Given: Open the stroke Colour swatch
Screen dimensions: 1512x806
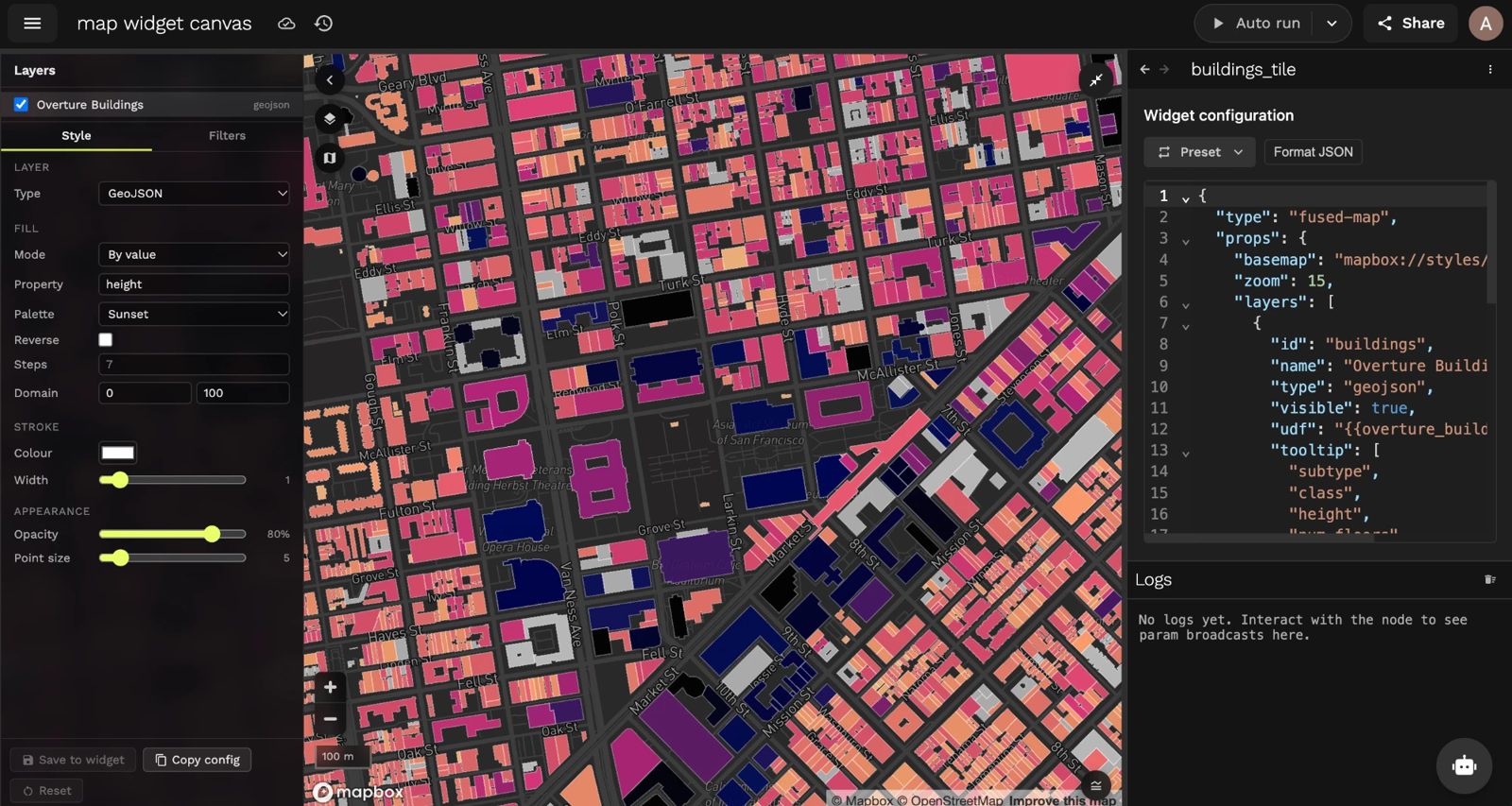Looking at the screenshot, I should coord(118,453).
